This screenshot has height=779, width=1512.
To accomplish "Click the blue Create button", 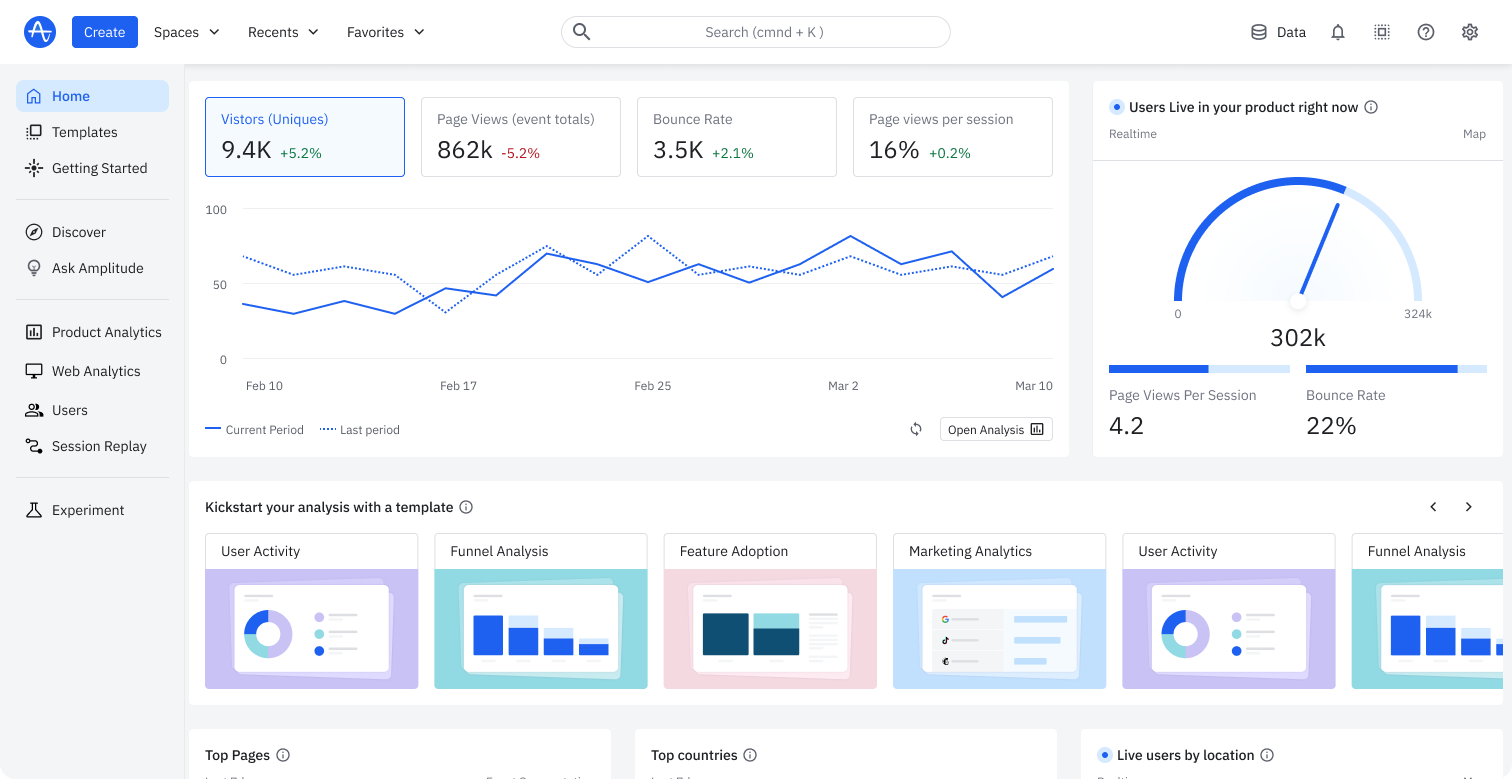I will pos(105,32).
